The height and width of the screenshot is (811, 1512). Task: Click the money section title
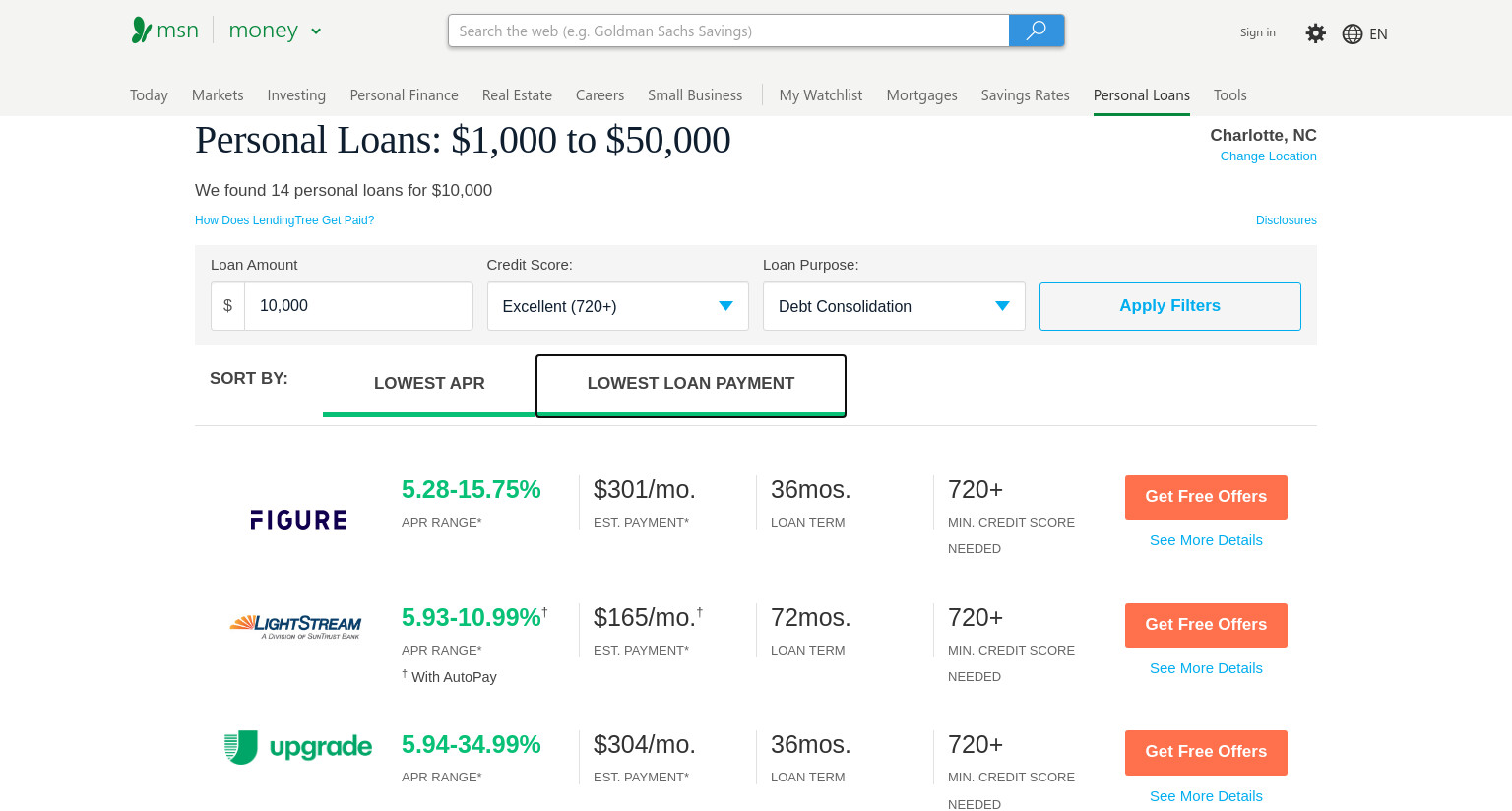pyautogui.click(x=263, y=31)
